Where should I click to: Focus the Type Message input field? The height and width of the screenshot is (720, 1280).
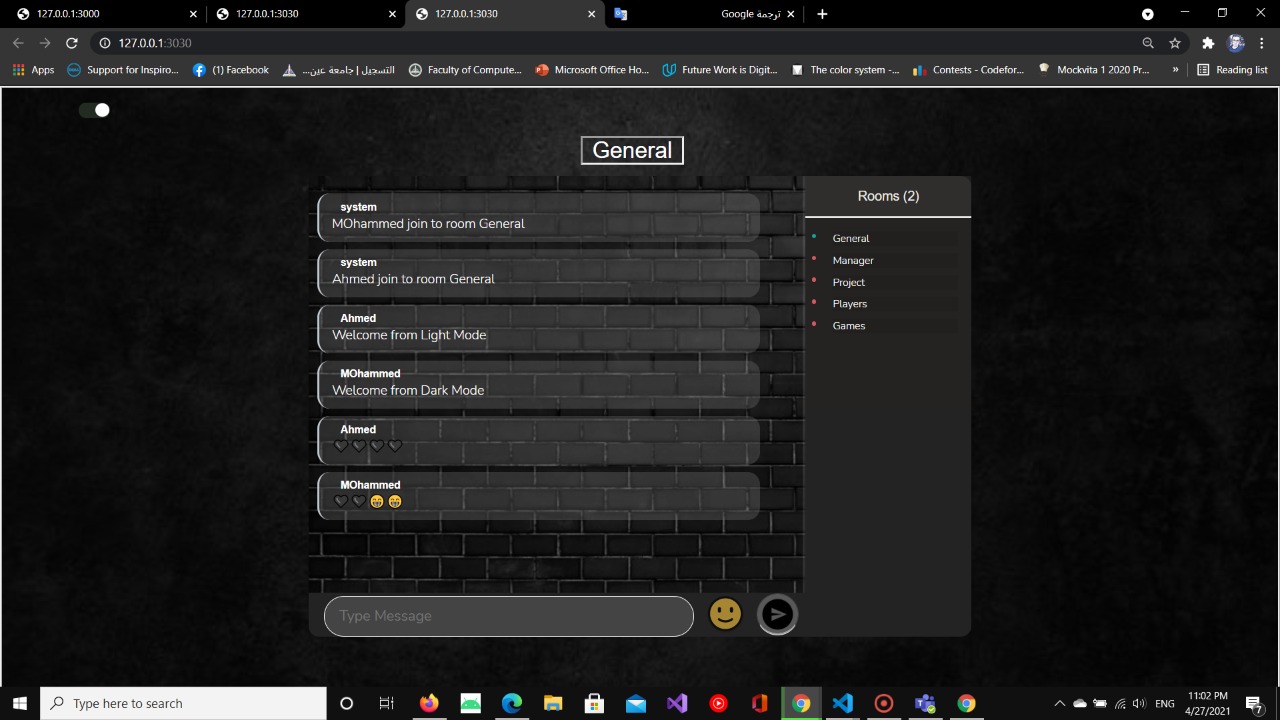pos(509,616)
